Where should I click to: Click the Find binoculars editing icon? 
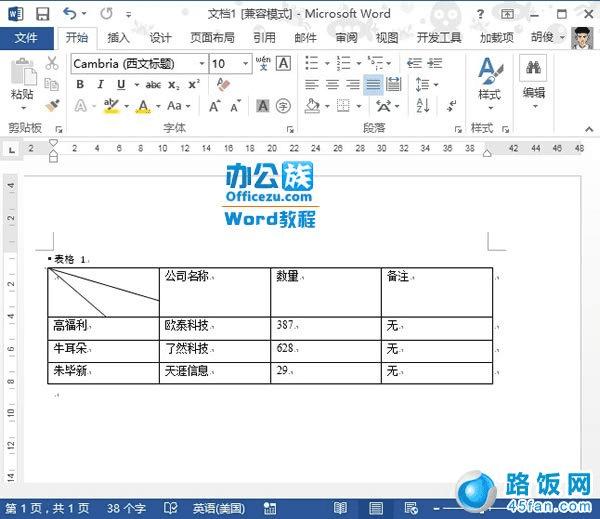pyautogui.click(x=533, y=67)
